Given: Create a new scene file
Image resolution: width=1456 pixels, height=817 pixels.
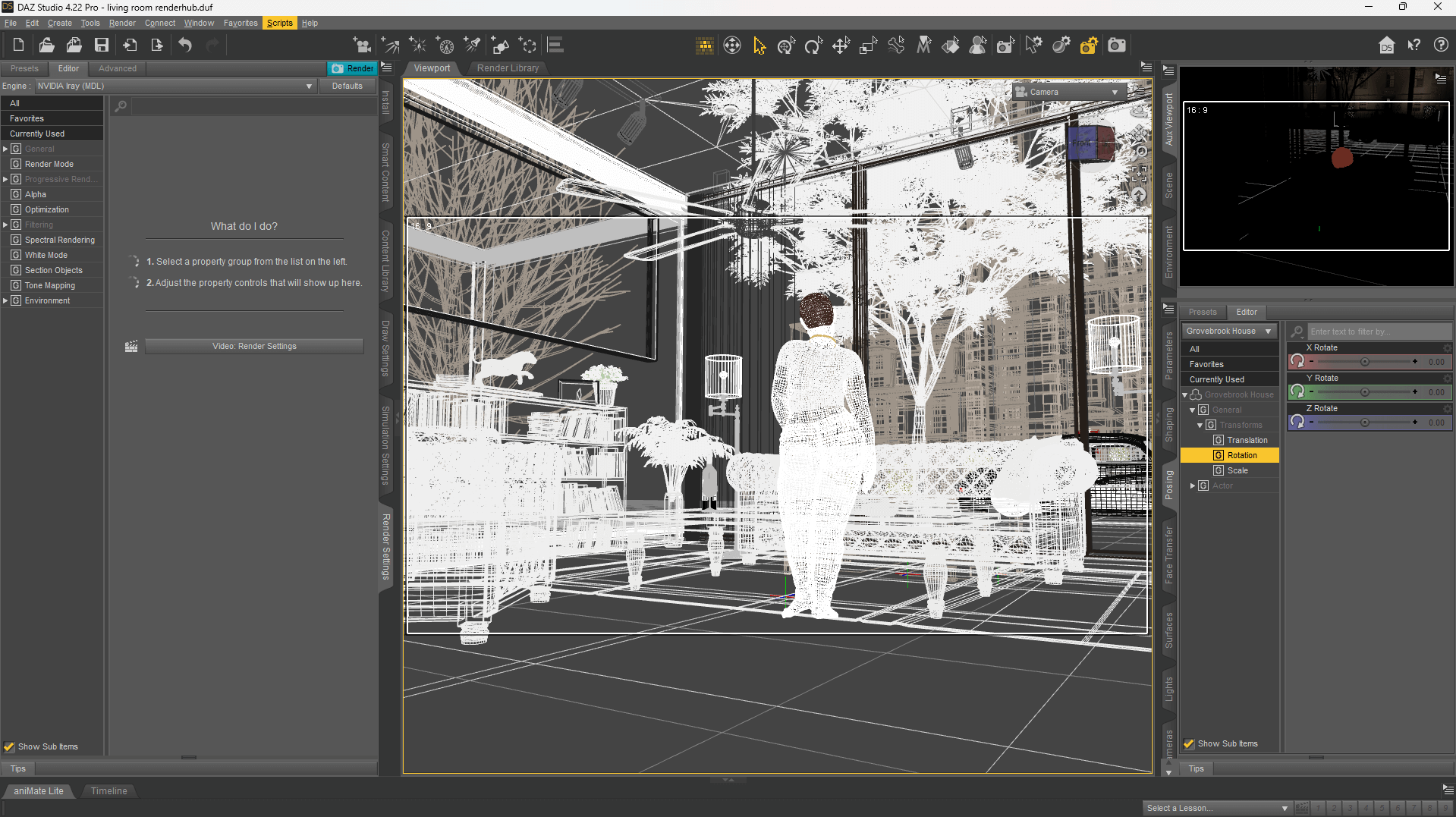Looking at the screenshot, I should 18,46.
